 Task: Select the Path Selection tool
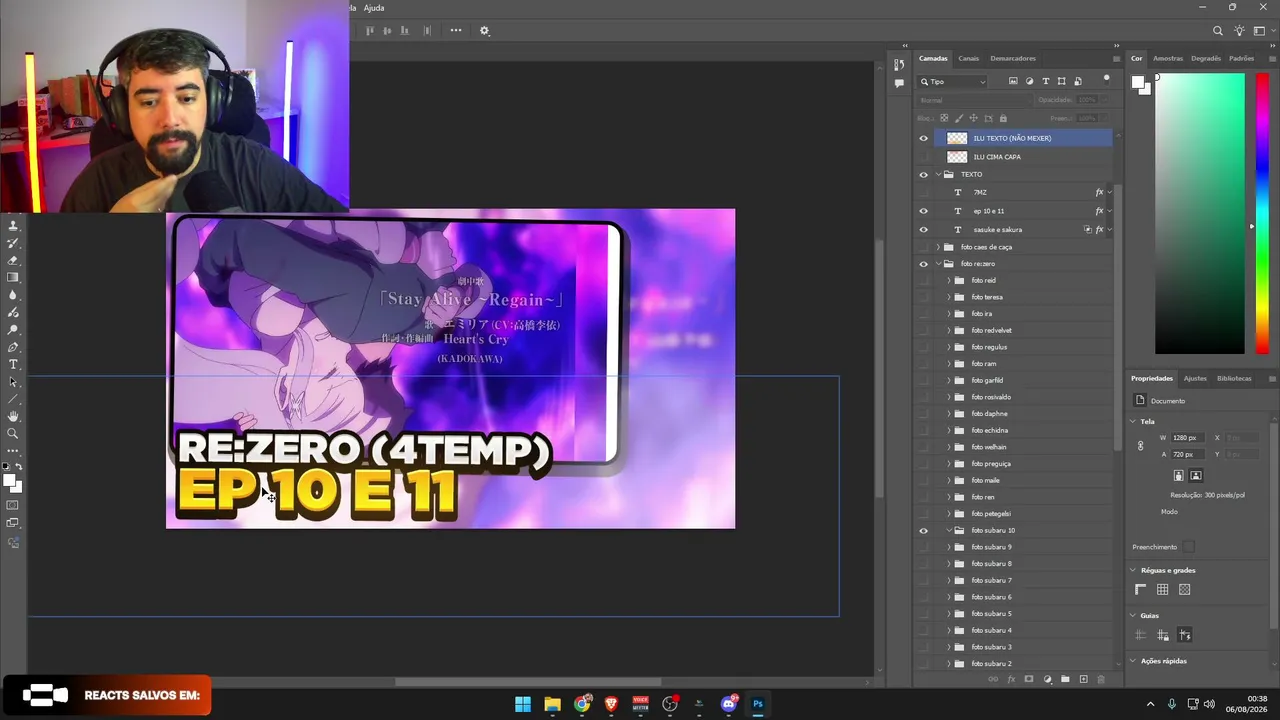pos(13,382)
